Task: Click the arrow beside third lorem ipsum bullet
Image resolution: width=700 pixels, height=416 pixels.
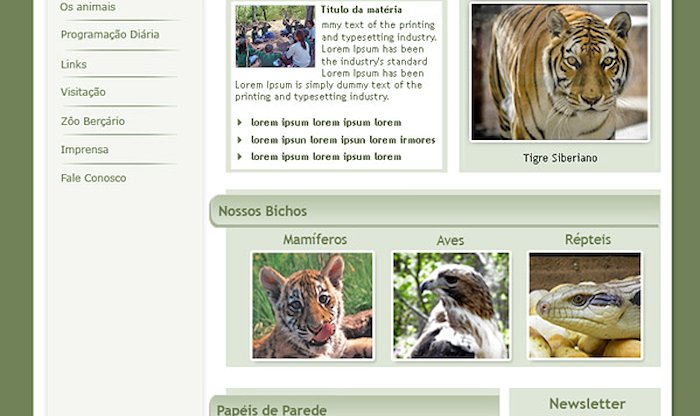Action: (x=240, y=157)
